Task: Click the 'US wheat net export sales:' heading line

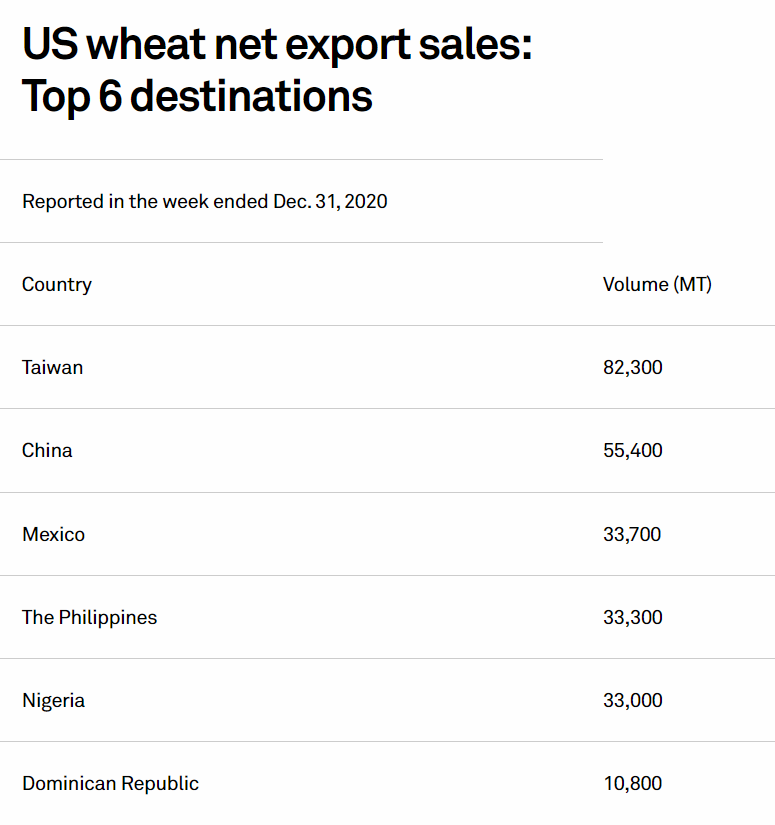Action: pos(277,44)
